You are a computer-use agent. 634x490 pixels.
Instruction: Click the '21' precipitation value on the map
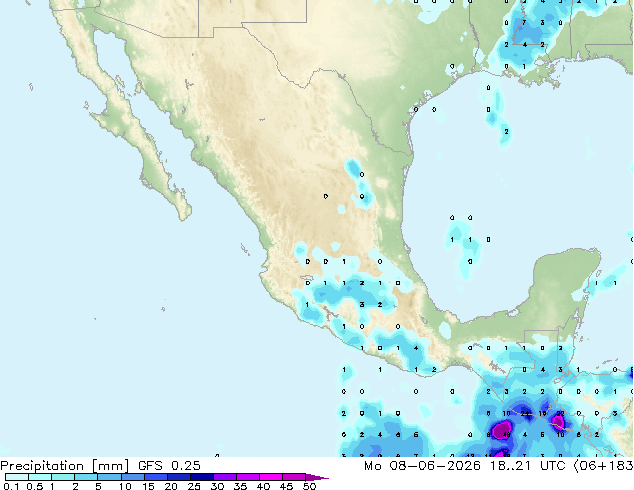(x=525, y=413)
